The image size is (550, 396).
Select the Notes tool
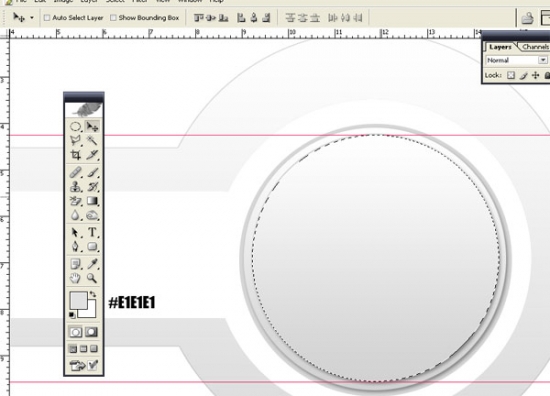[75, 264]
